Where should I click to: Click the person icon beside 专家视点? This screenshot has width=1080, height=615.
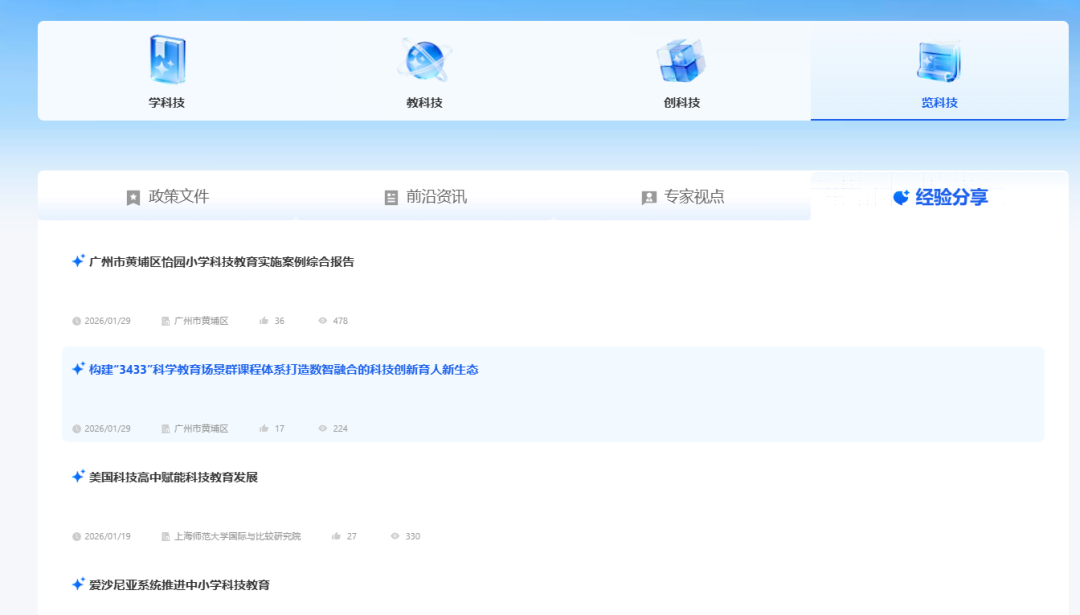pyautogui.click(x=649, y=198)
